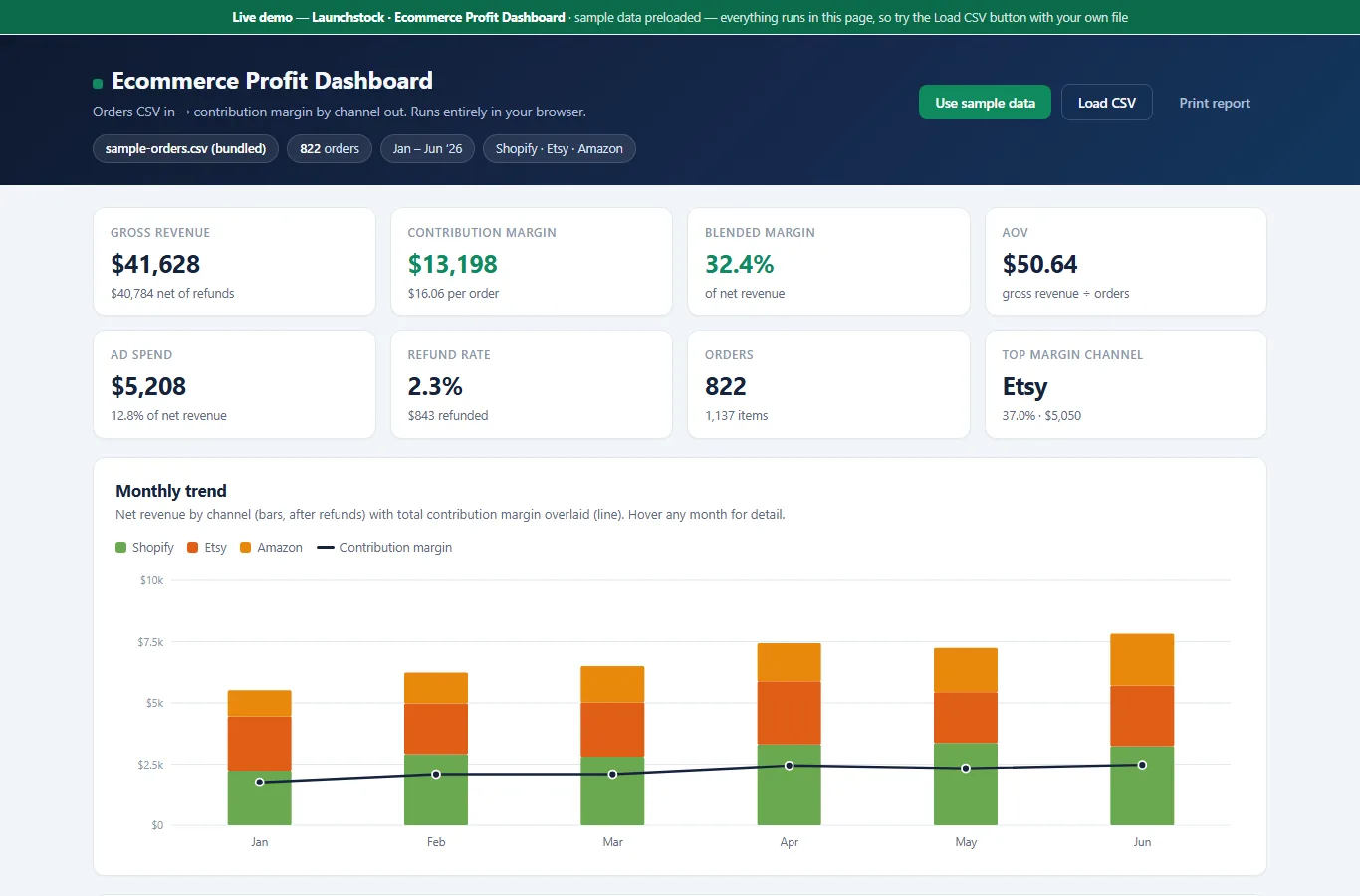Click the Jan – Jun '26 date chip
1360x896 pixels.
pyautogui.click(x=427, y=149)
